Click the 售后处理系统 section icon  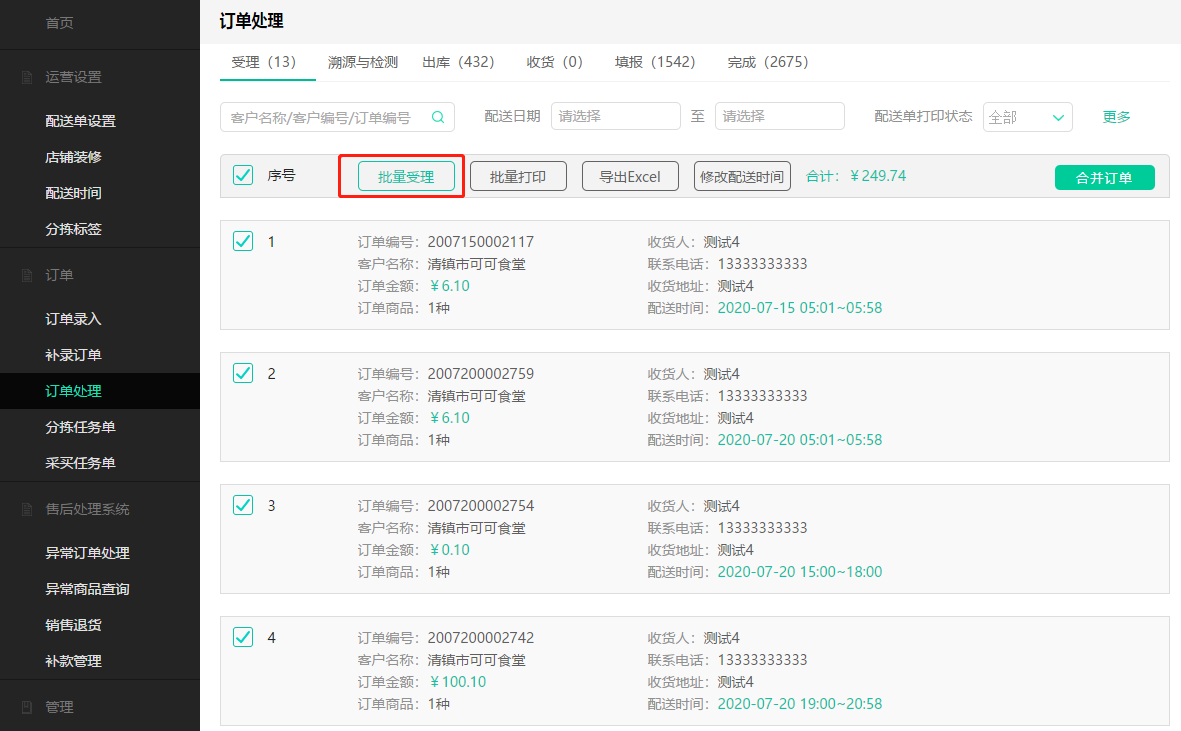(27, 509)
